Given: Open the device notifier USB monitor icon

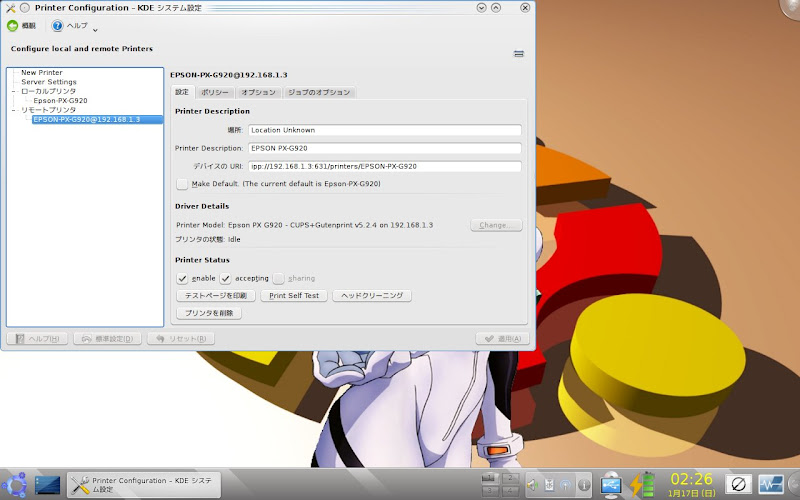Looking at the screenshot, I should pos(611,485).
